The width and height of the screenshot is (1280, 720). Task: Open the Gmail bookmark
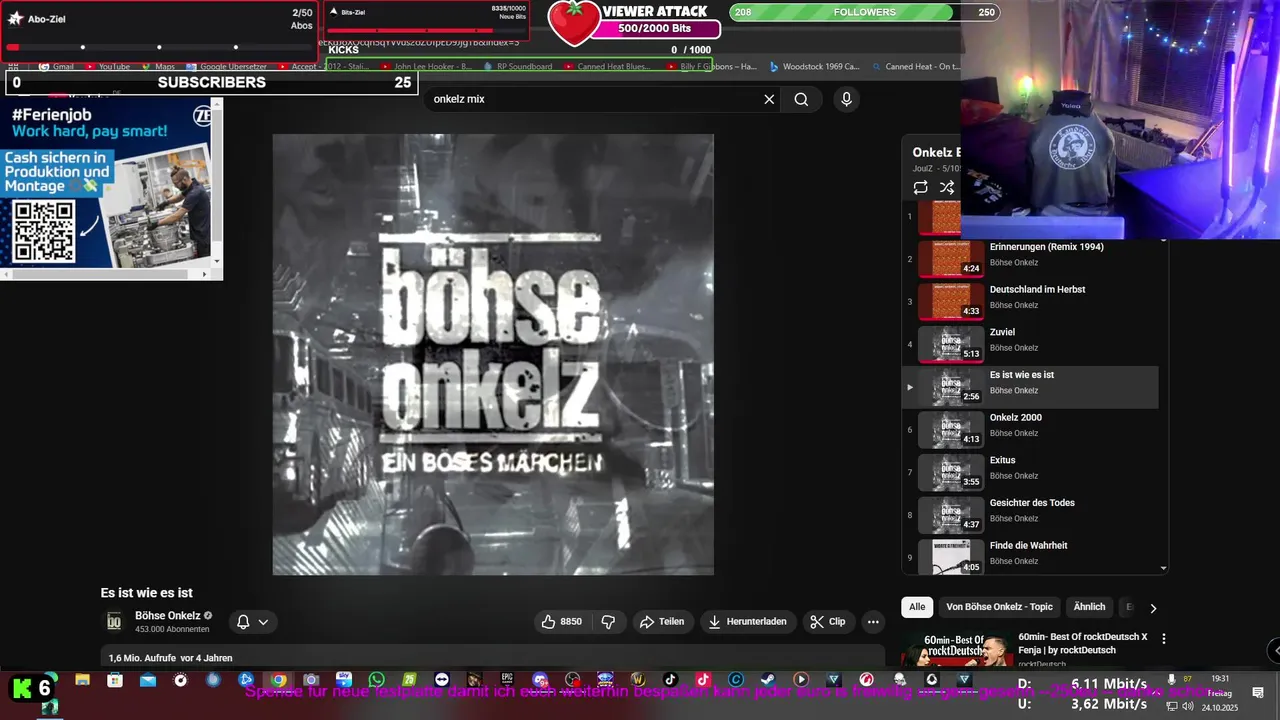(x=57, y=67)
